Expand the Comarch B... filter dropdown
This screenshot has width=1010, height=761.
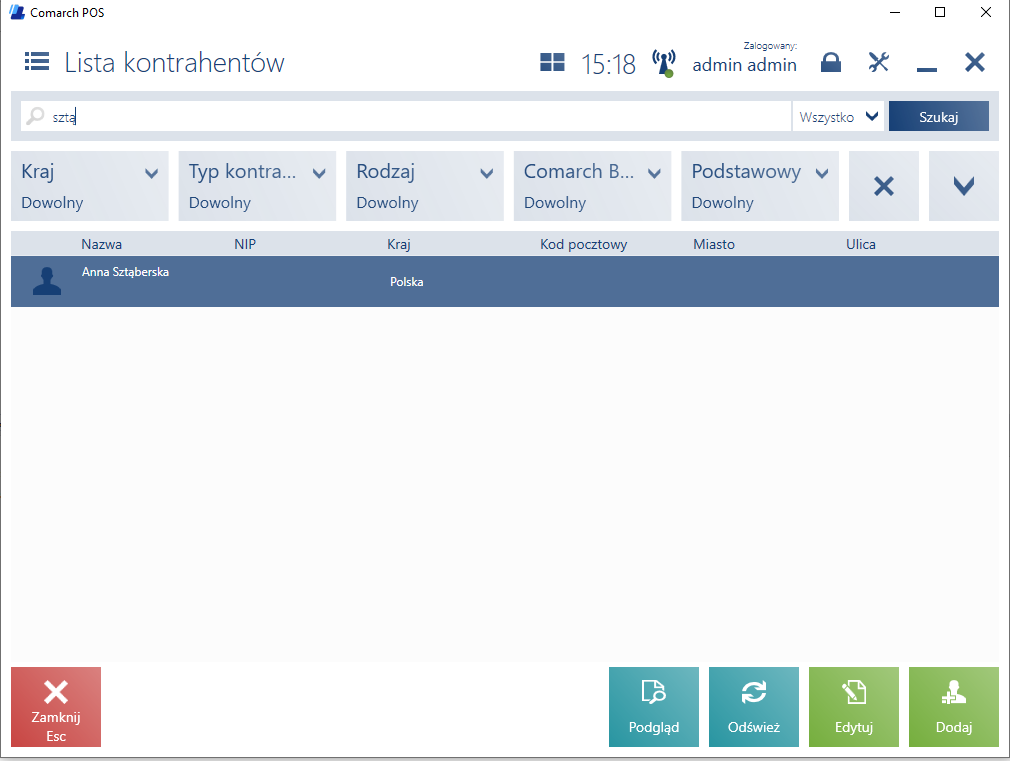(592, 186)
